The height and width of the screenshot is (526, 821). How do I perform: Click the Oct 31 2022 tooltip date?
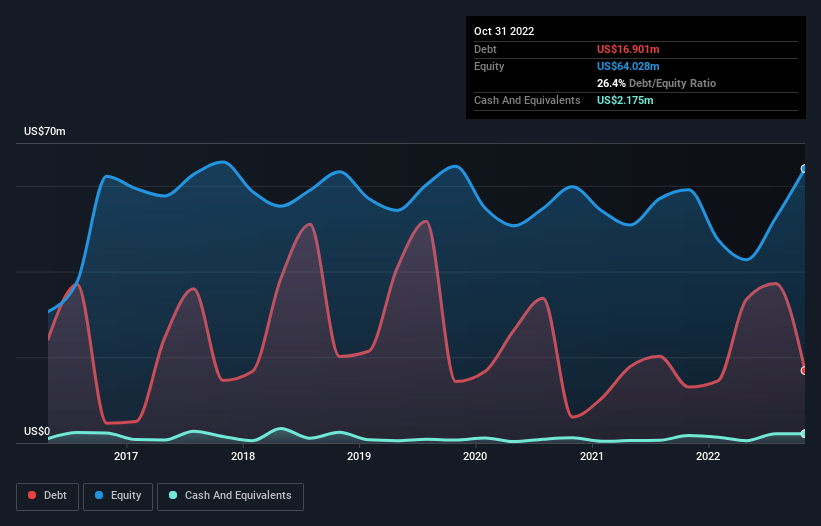point(504,31)
